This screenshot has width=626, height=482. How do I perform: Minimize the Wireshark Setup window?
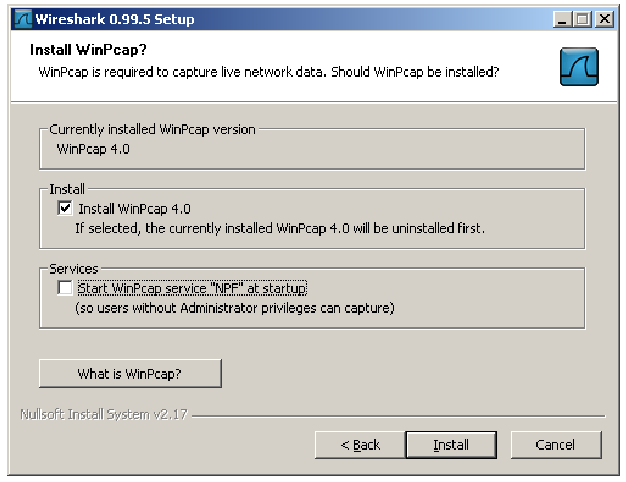coord(562,19)
